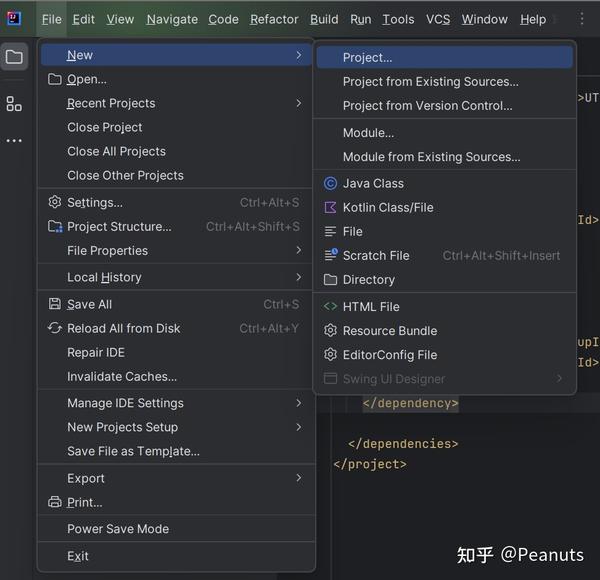Click the IntelliJ IDEA logo icon
This screenshot has height=580, width=600.
[x=14, y=19]
